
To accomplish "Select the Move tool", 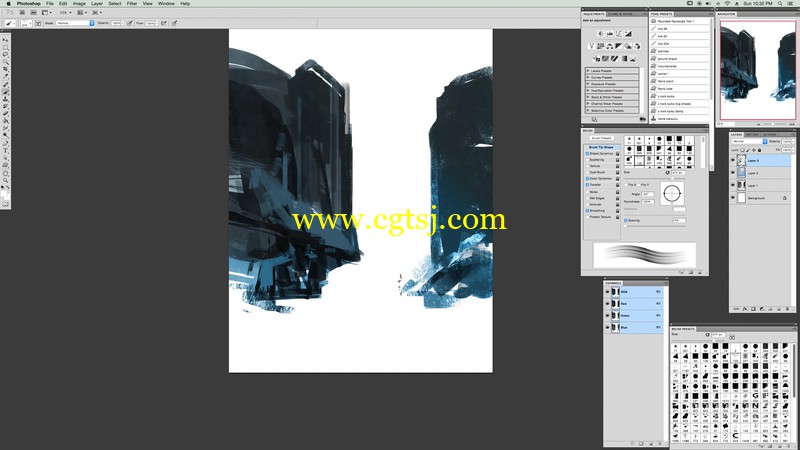I will pos(6,40).
